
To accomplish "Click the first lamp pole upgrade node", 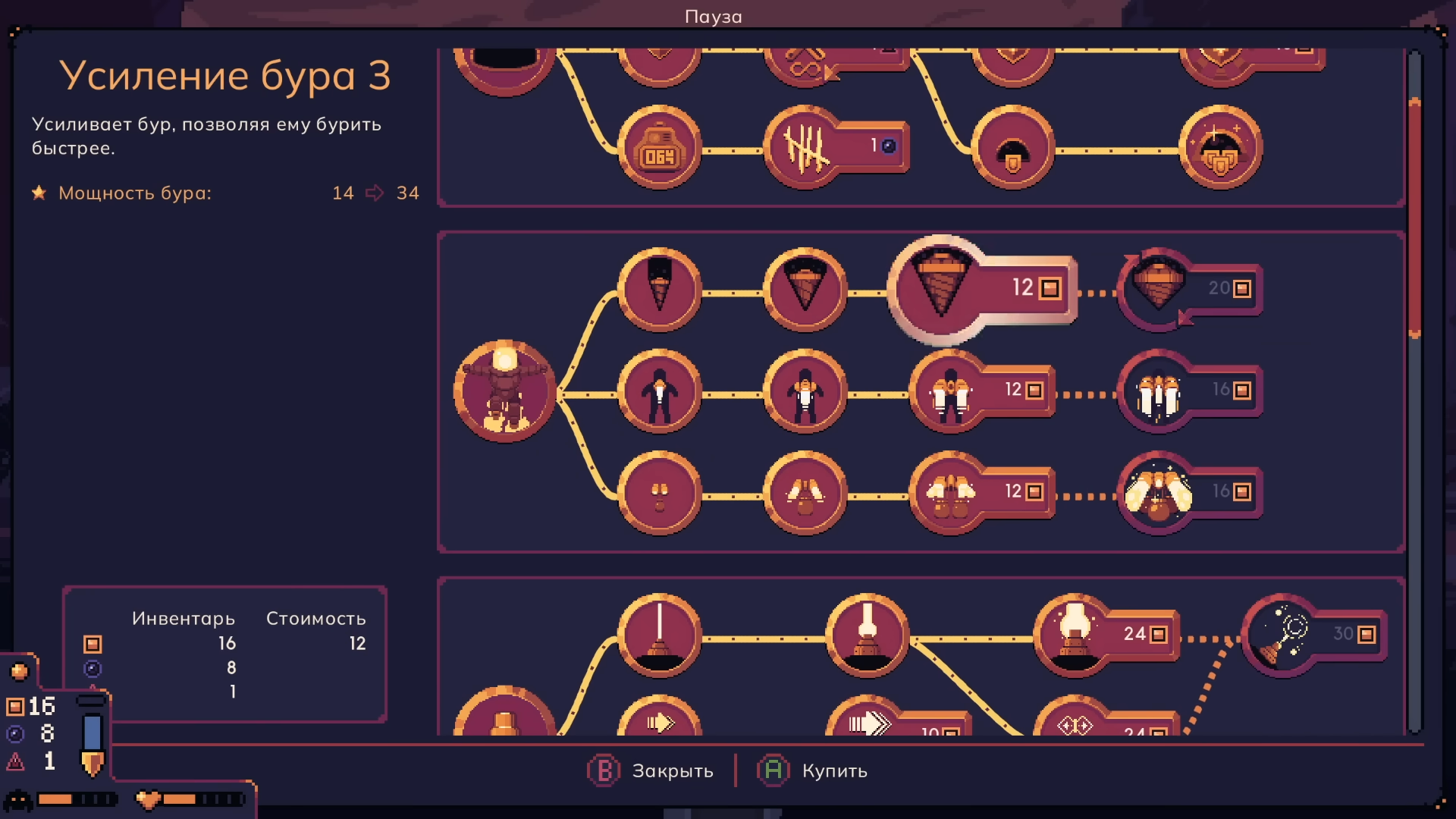I will 659,635.
